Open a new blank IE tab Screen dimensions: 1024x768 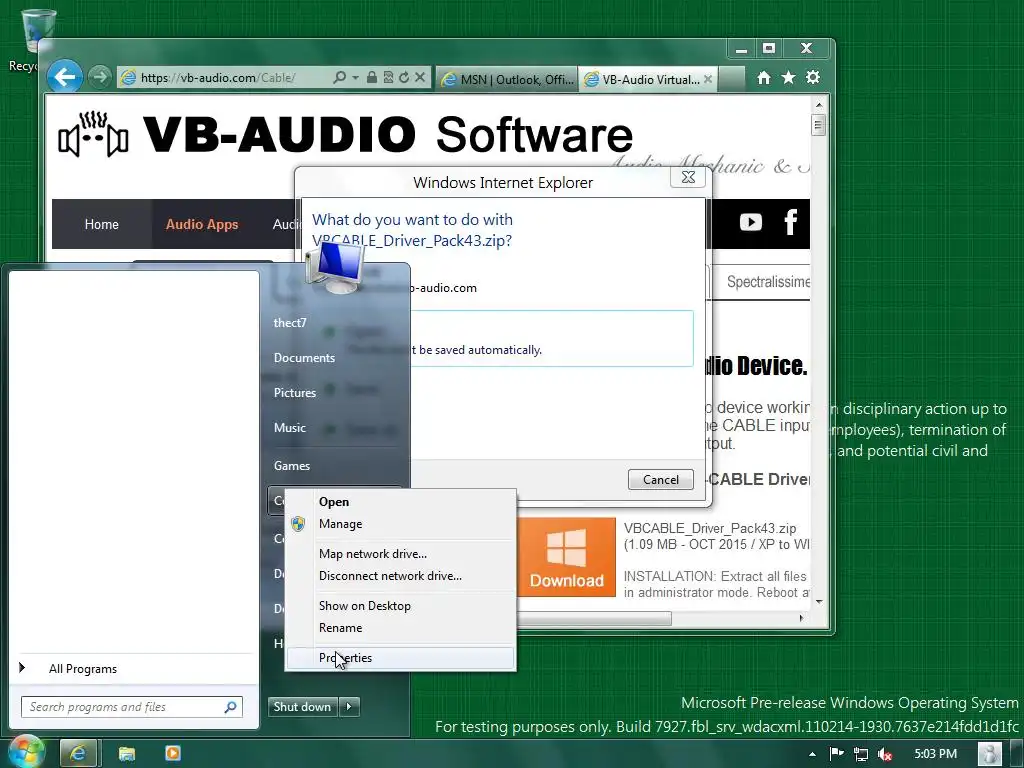[731, 79]
